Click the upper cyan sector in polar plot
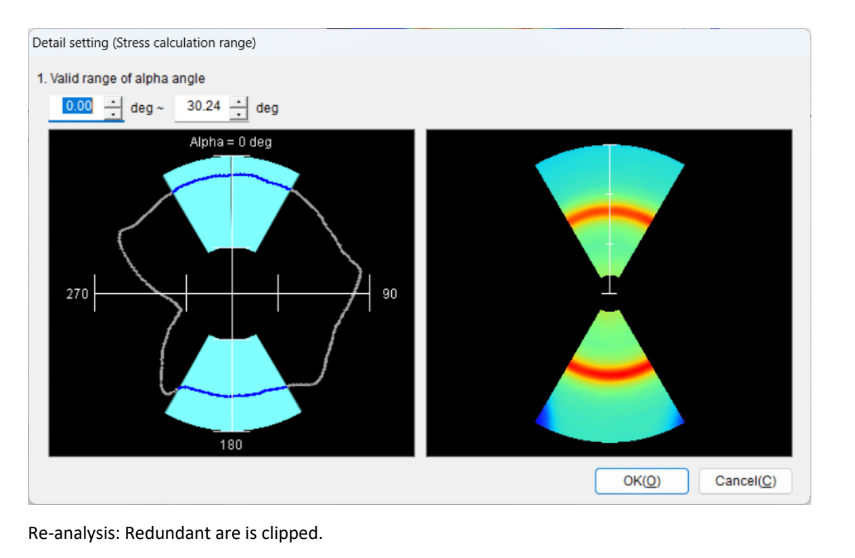This screenshot has height=558, width=855. click(x=232, y=215)
